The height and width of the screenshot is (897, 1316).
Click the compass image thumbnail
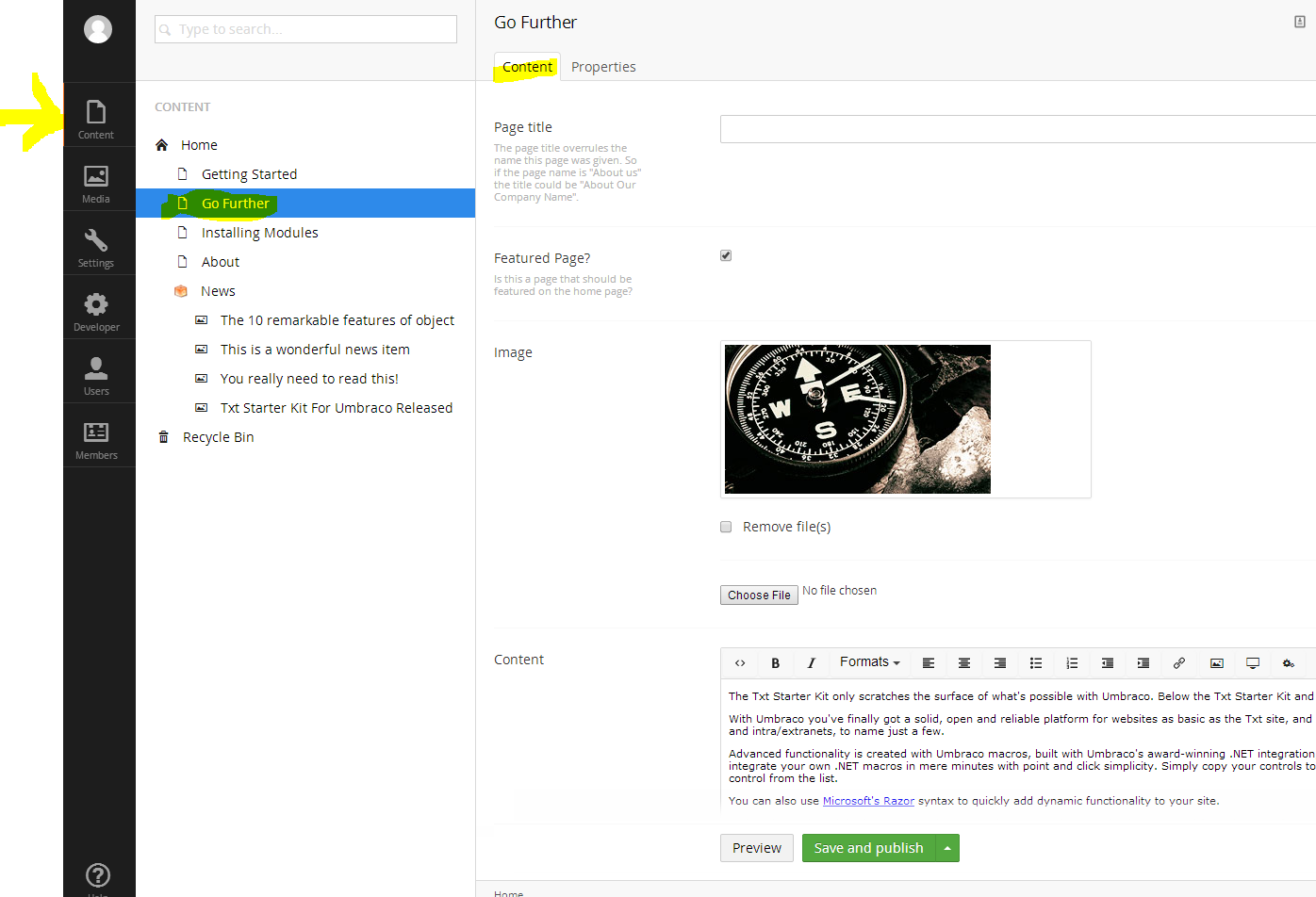(x=858, y=419)
